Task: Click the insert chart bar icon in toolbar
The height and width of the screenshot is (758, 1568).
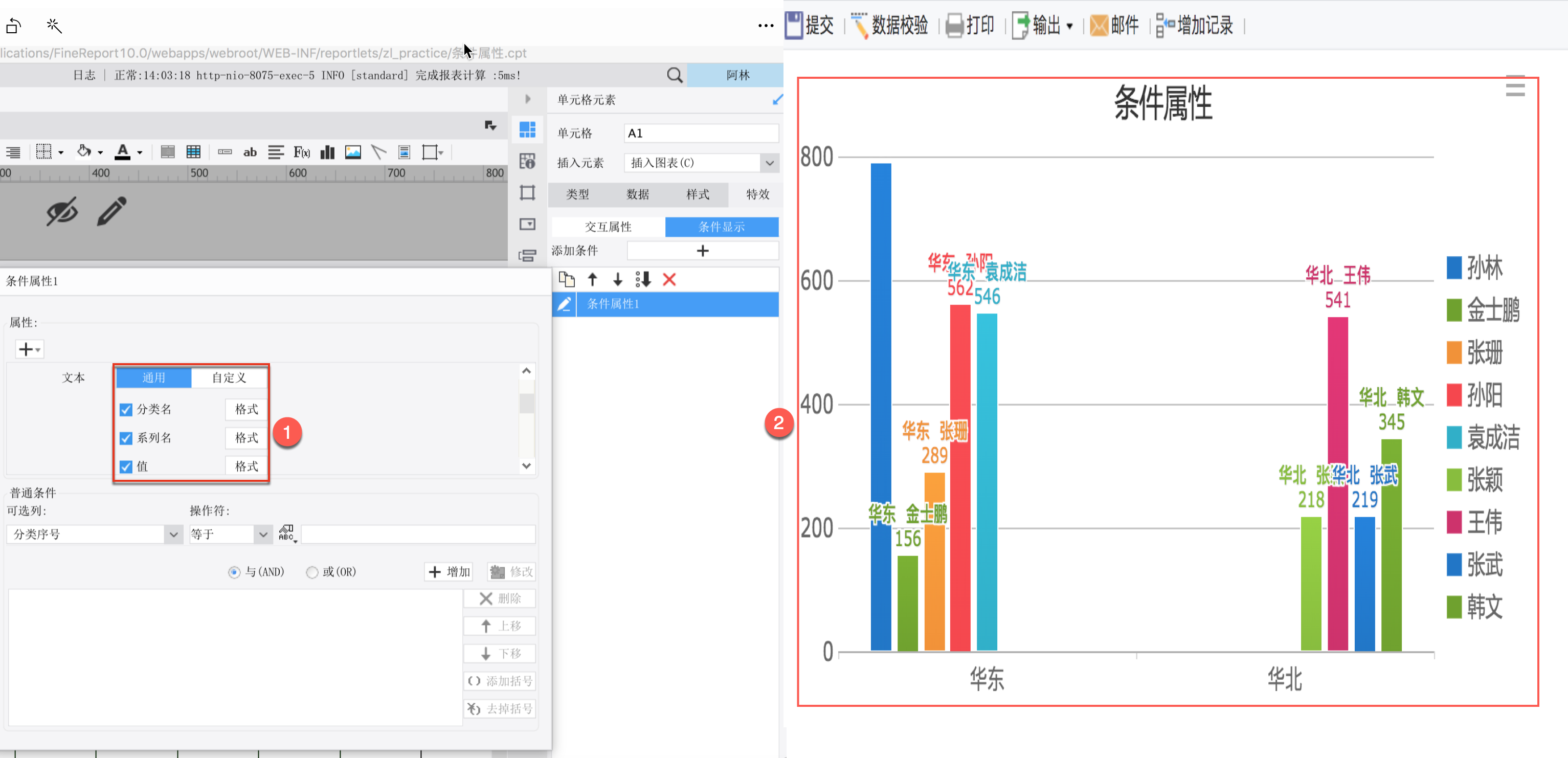Action: [327, 152]
